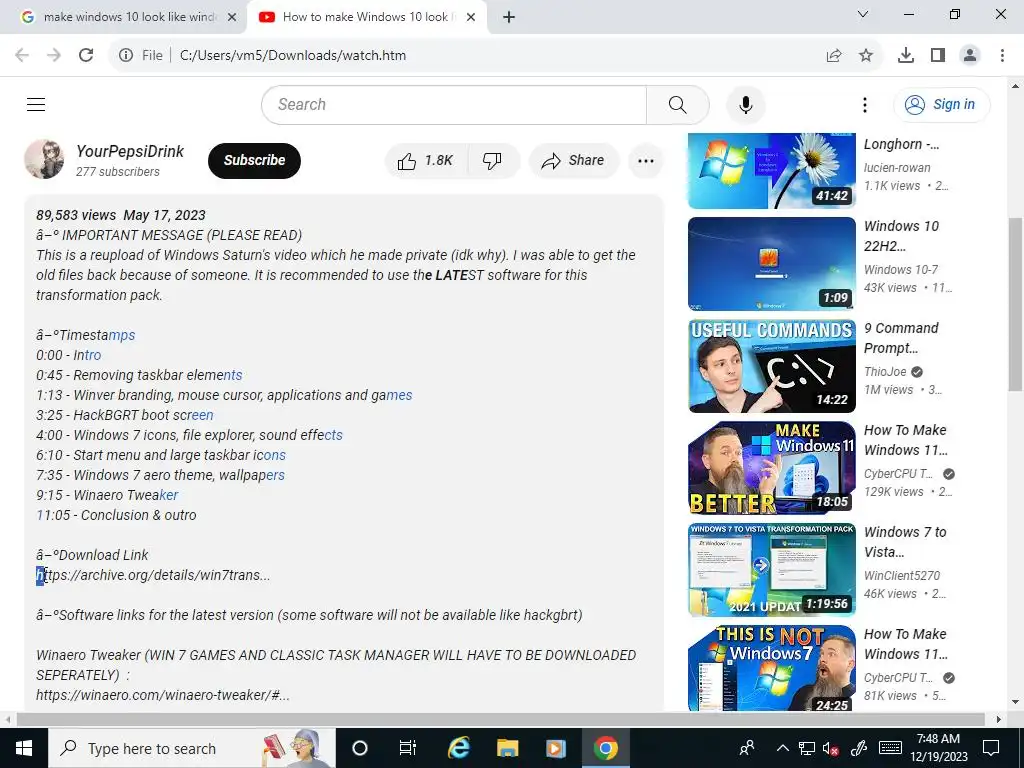Show hidden system tray icons

(782, 748)
